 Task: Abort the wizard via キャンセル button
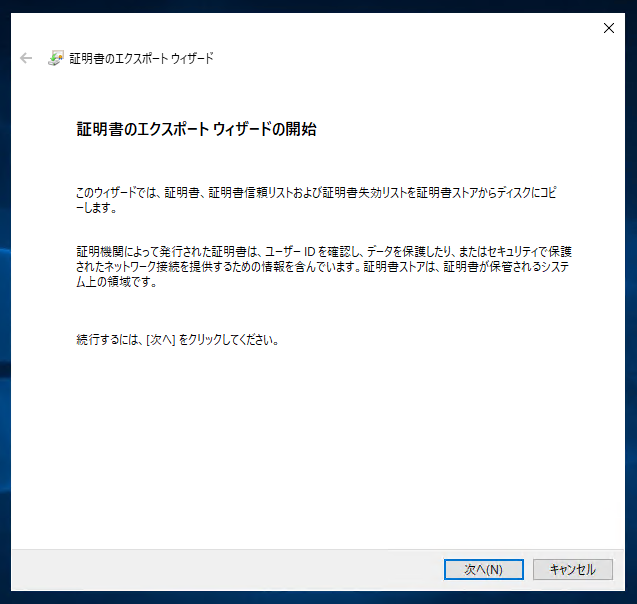click(572, 569)
